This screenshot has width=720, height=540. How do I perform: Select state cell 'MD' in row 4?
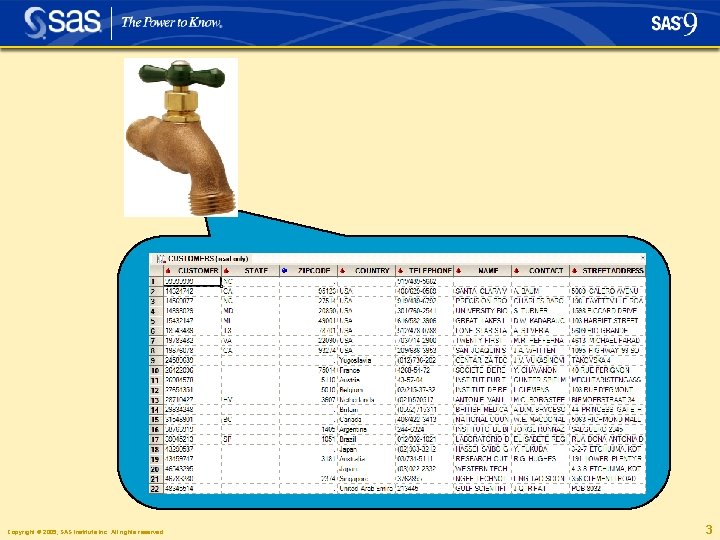250,311
